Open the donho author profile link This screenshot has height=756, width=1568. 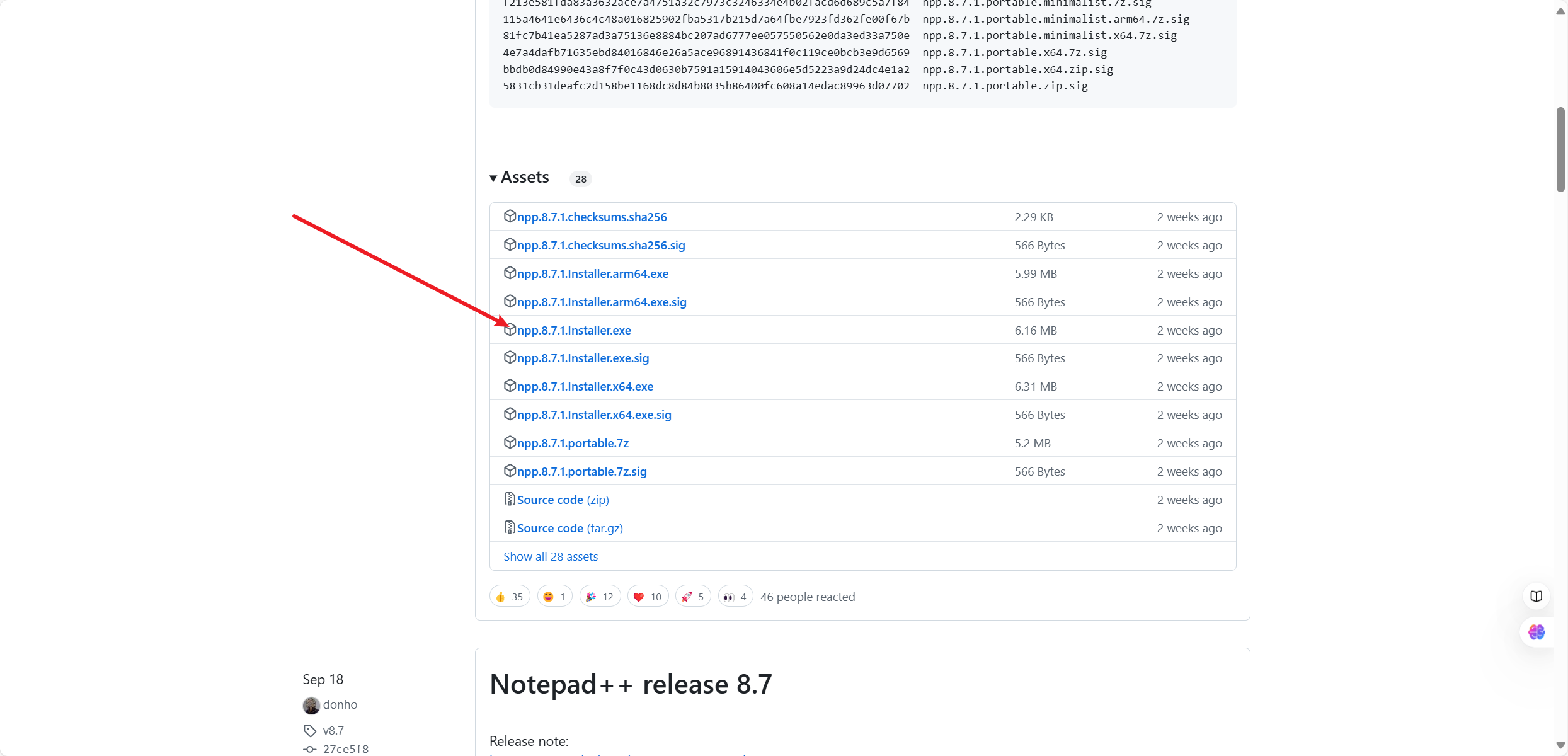click(340, 705)
